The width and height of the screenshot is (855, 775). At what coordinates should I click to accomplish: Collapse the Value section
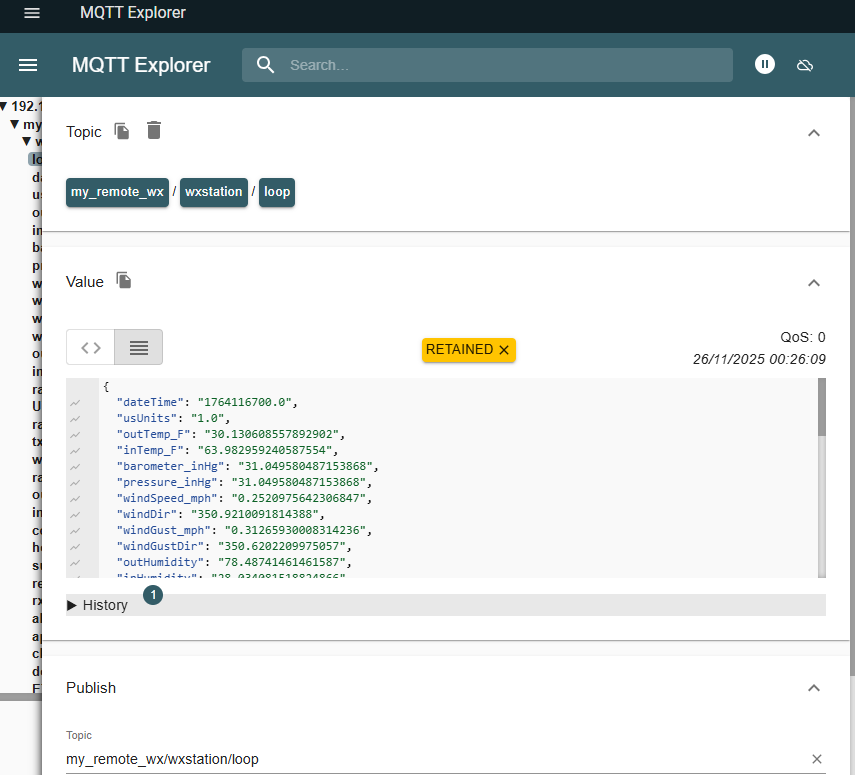[x=814, y=283]
